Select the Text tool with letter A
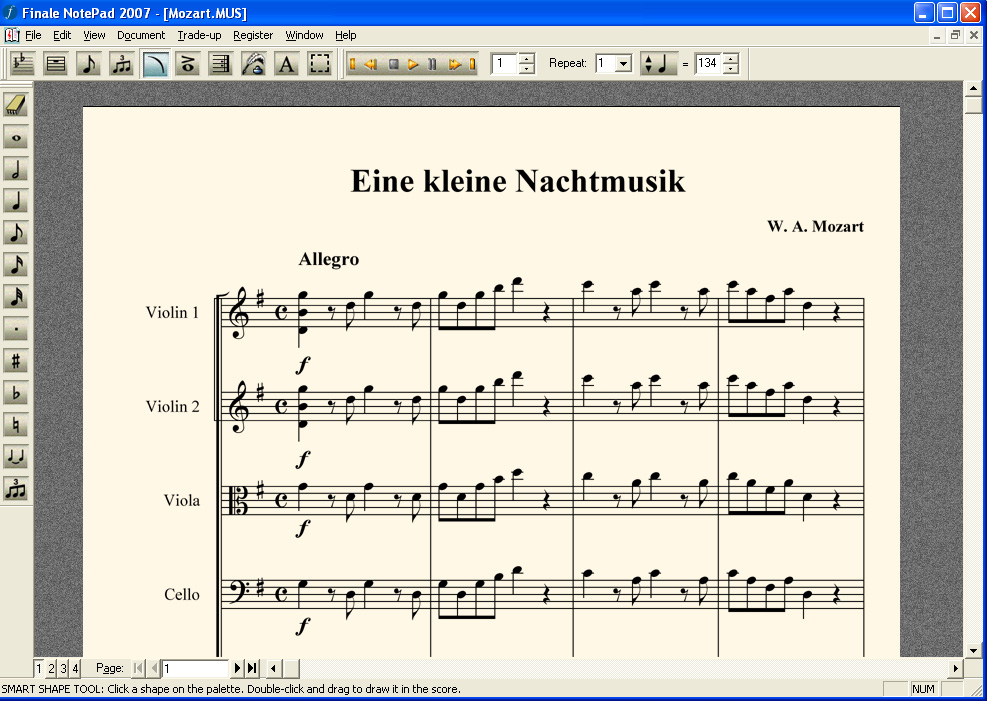987x701 pixels. (x=286, y=64)
